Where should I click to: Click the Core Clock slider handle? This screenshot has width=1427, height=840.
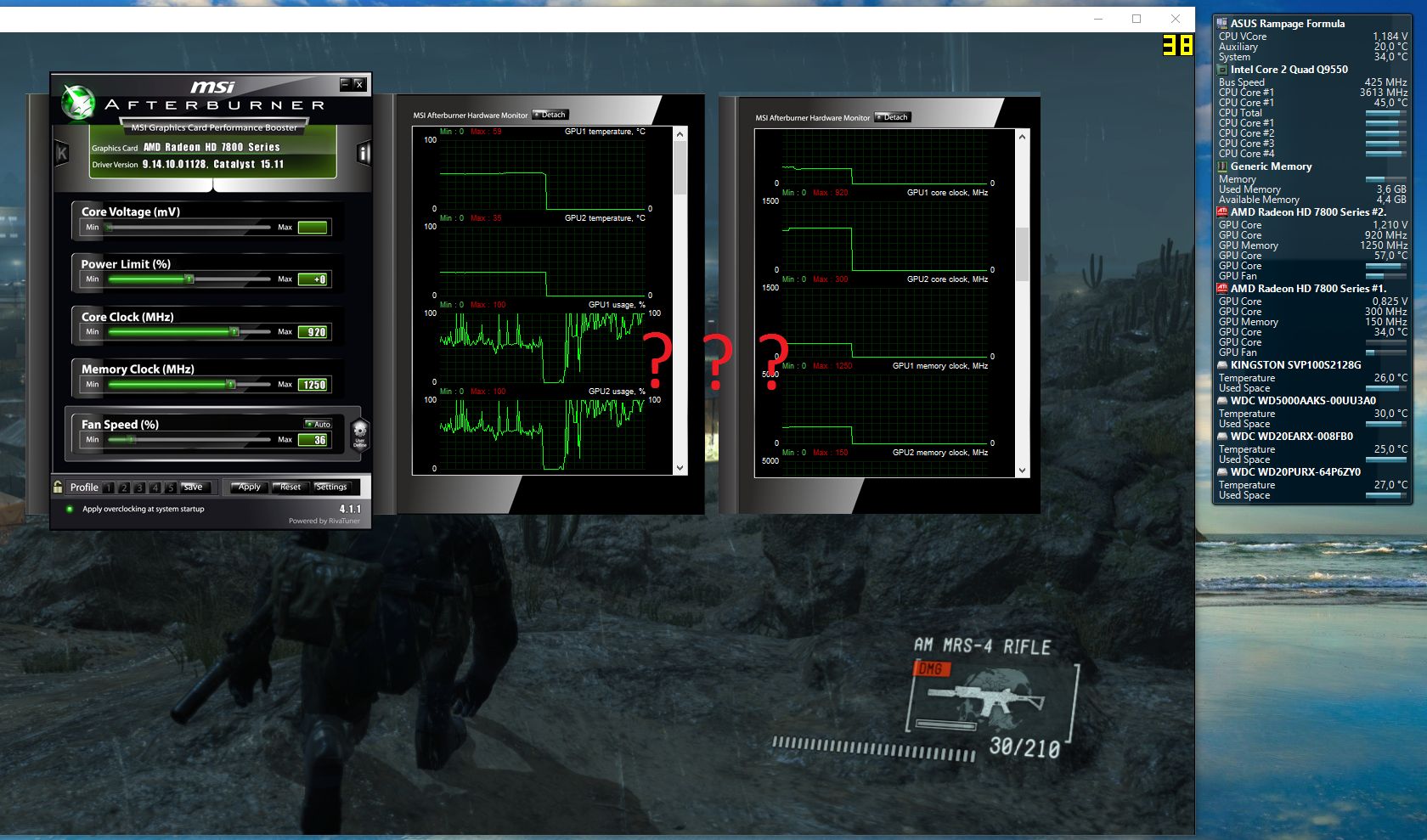point(234,331)
